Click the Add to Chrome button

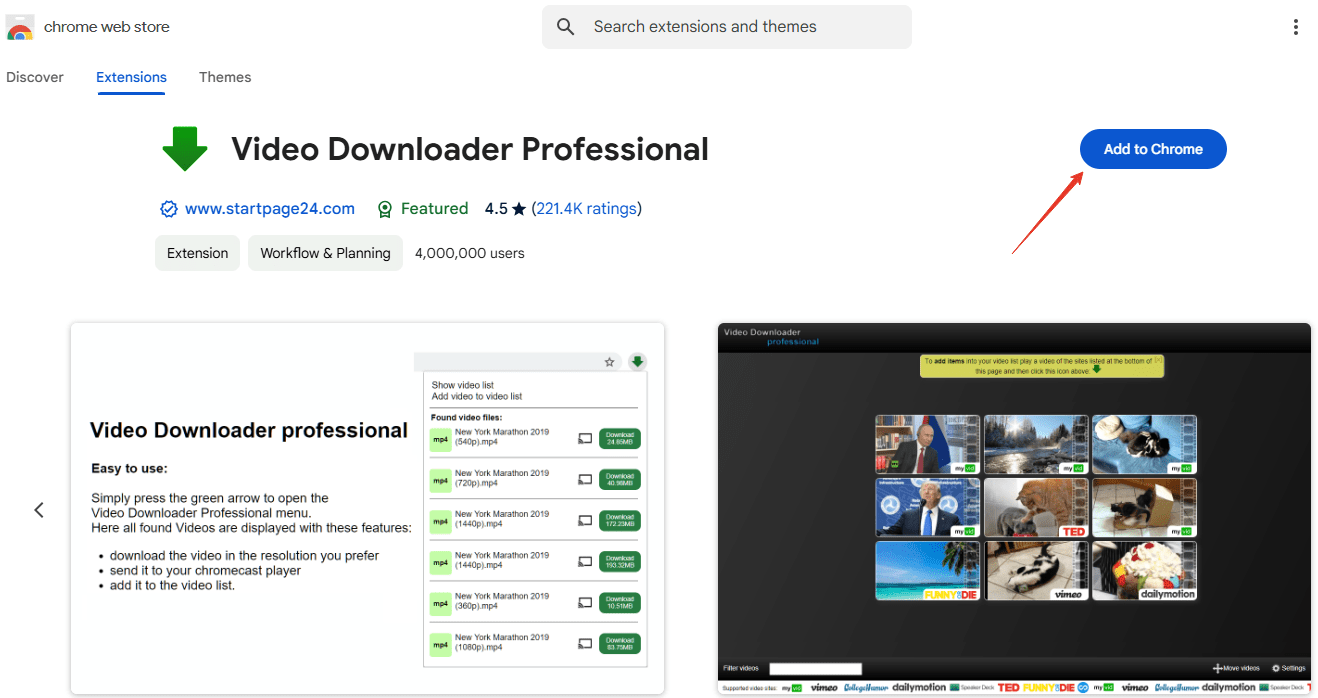pos(1152,149)
